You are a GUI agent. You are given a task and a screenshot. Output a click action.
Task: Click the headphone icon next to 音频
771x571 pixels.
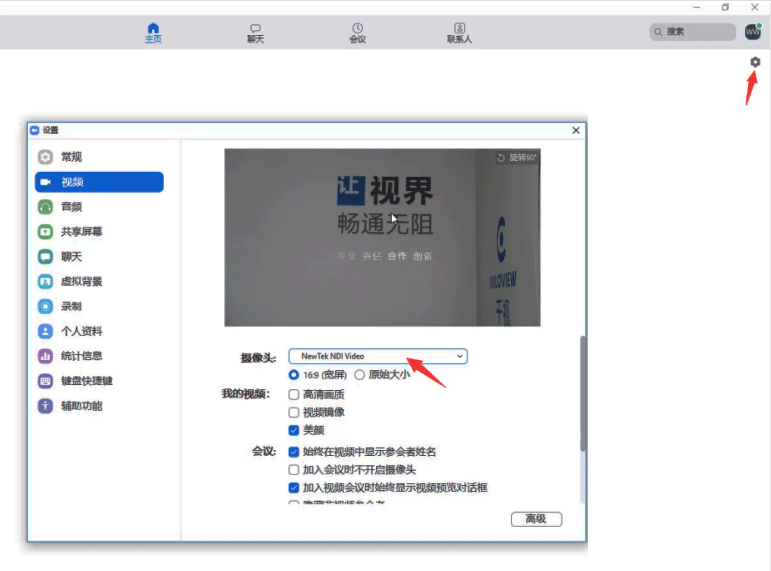coord(45,207)
